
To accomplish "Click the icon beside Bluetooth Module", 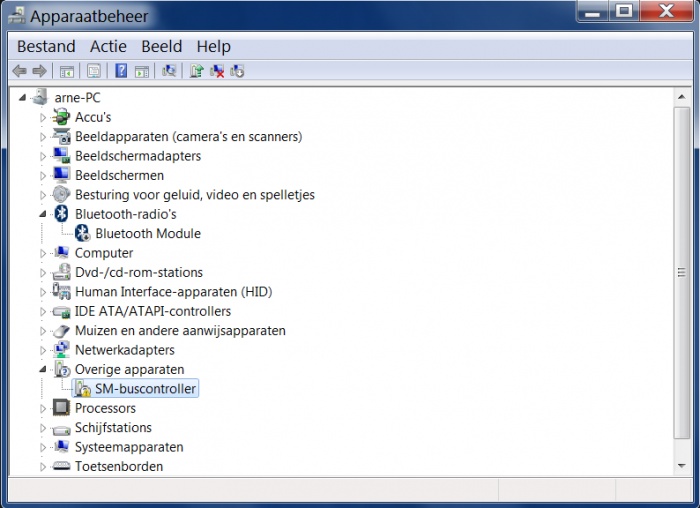I will coord(82,233).
